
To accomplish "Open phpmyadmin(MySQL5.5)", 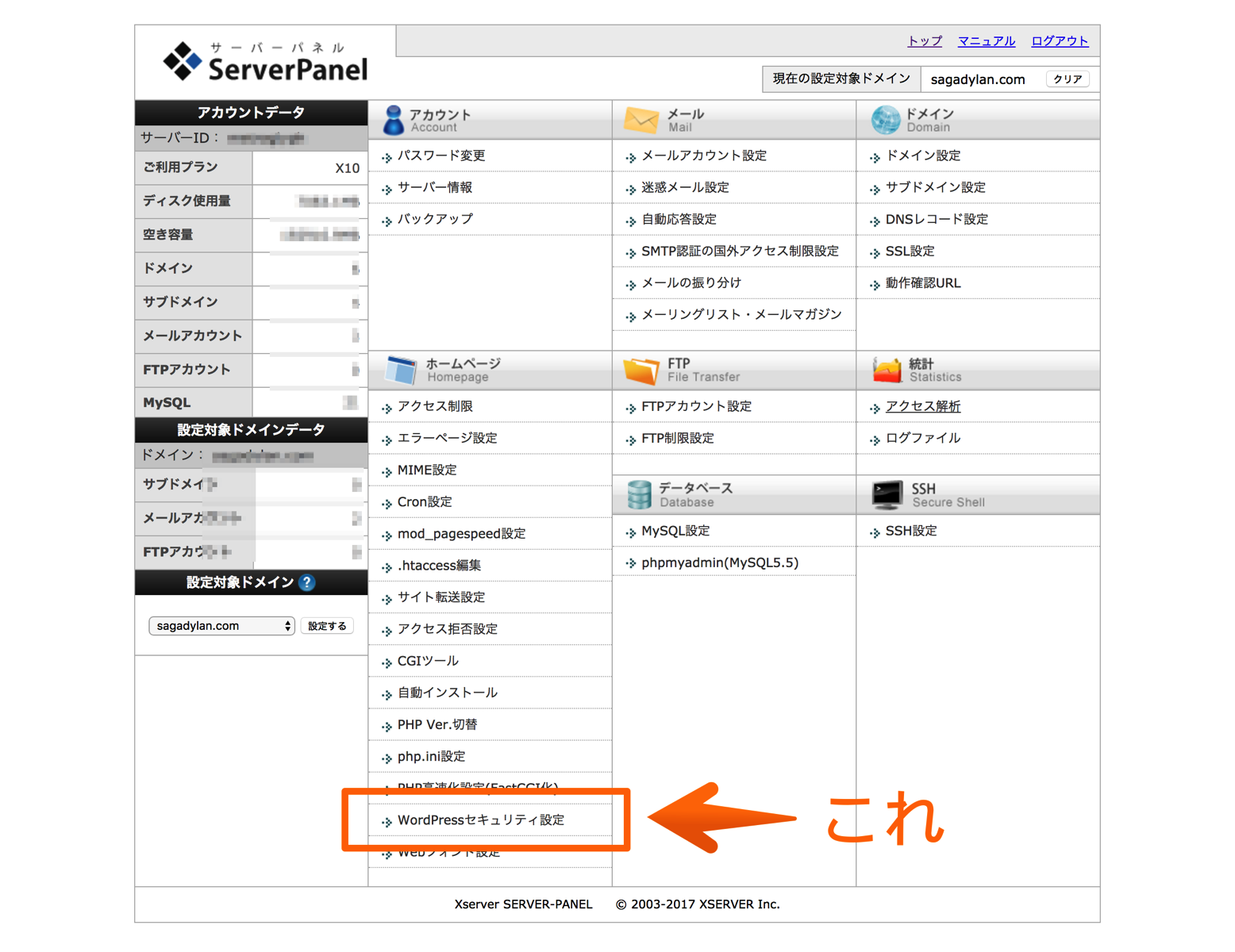I will pos(720,562).
